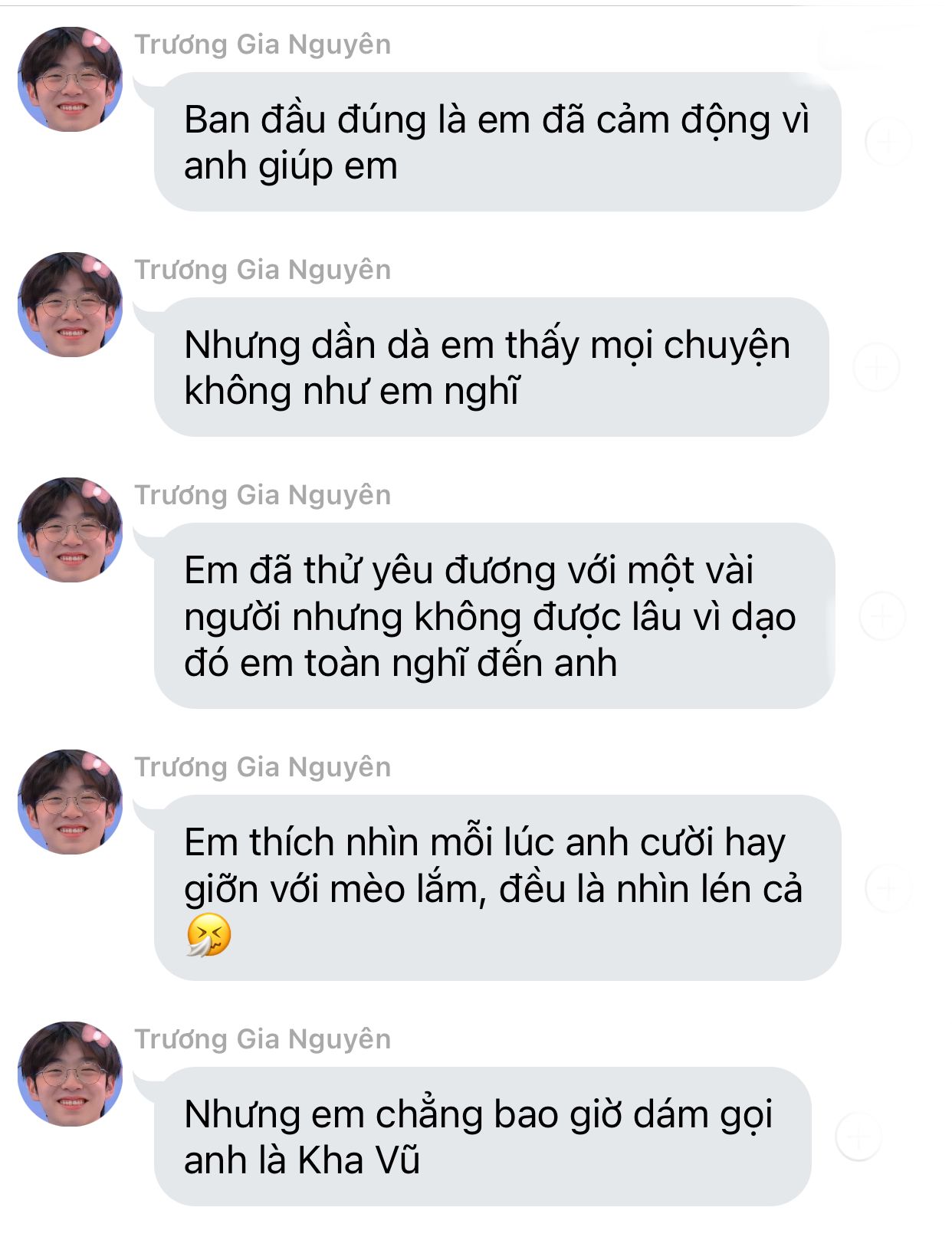Image resolution: width=952 pixels, height=1240 pixels.
Task: Open avatar next to "Em đã thử yêu đương" message
Action: coord(71,530)
